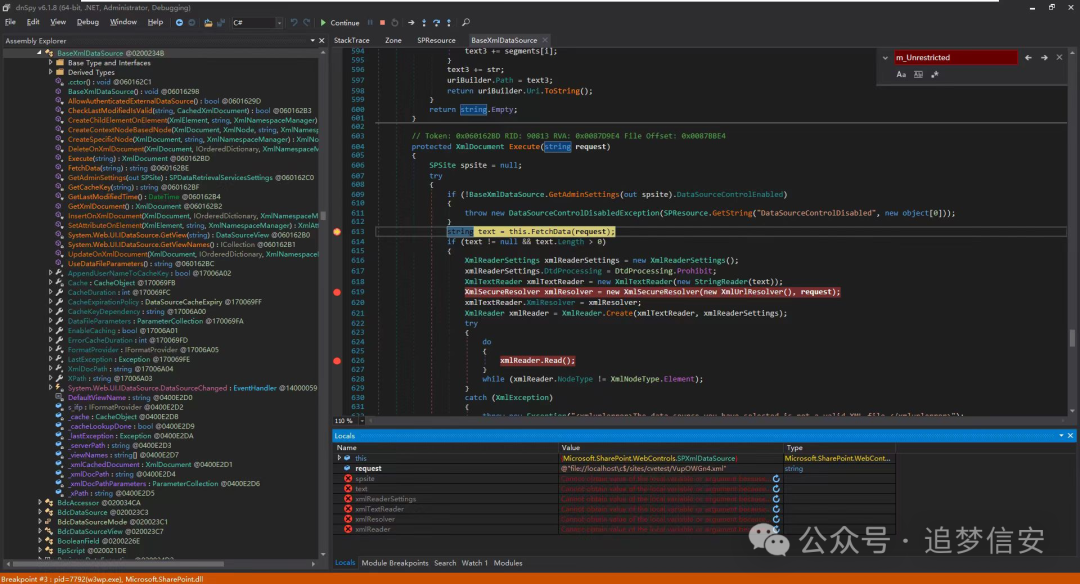Click the Step Over debug icon
1080x584 pixels.
(437, 22)
